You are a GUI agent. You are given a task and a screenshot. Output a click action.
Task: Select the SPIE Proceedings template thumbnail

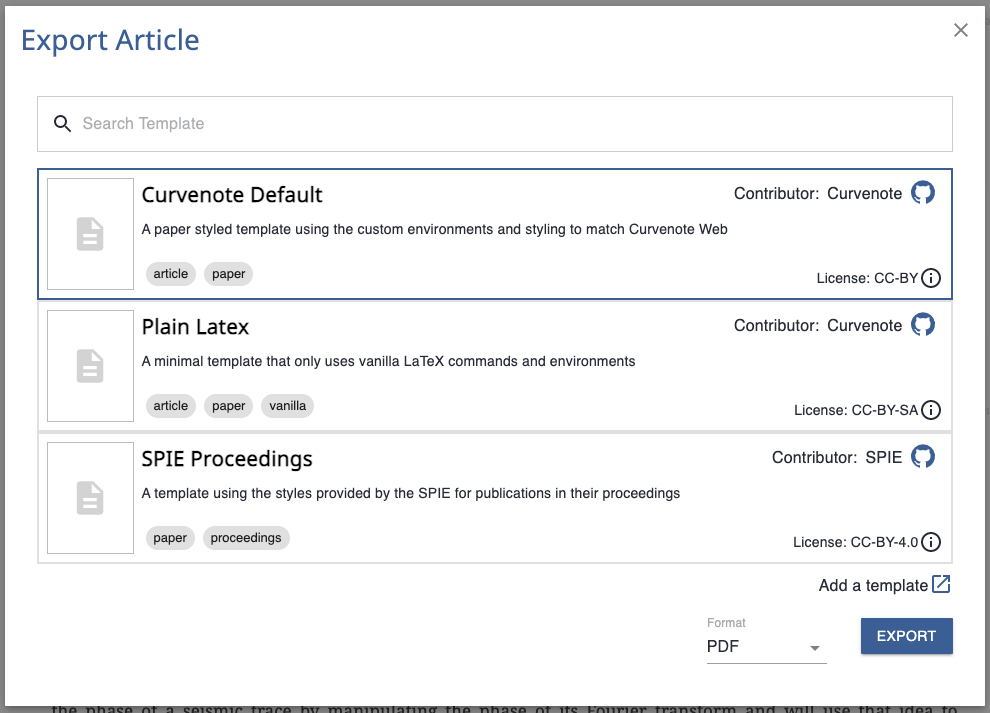click(90, 498)
